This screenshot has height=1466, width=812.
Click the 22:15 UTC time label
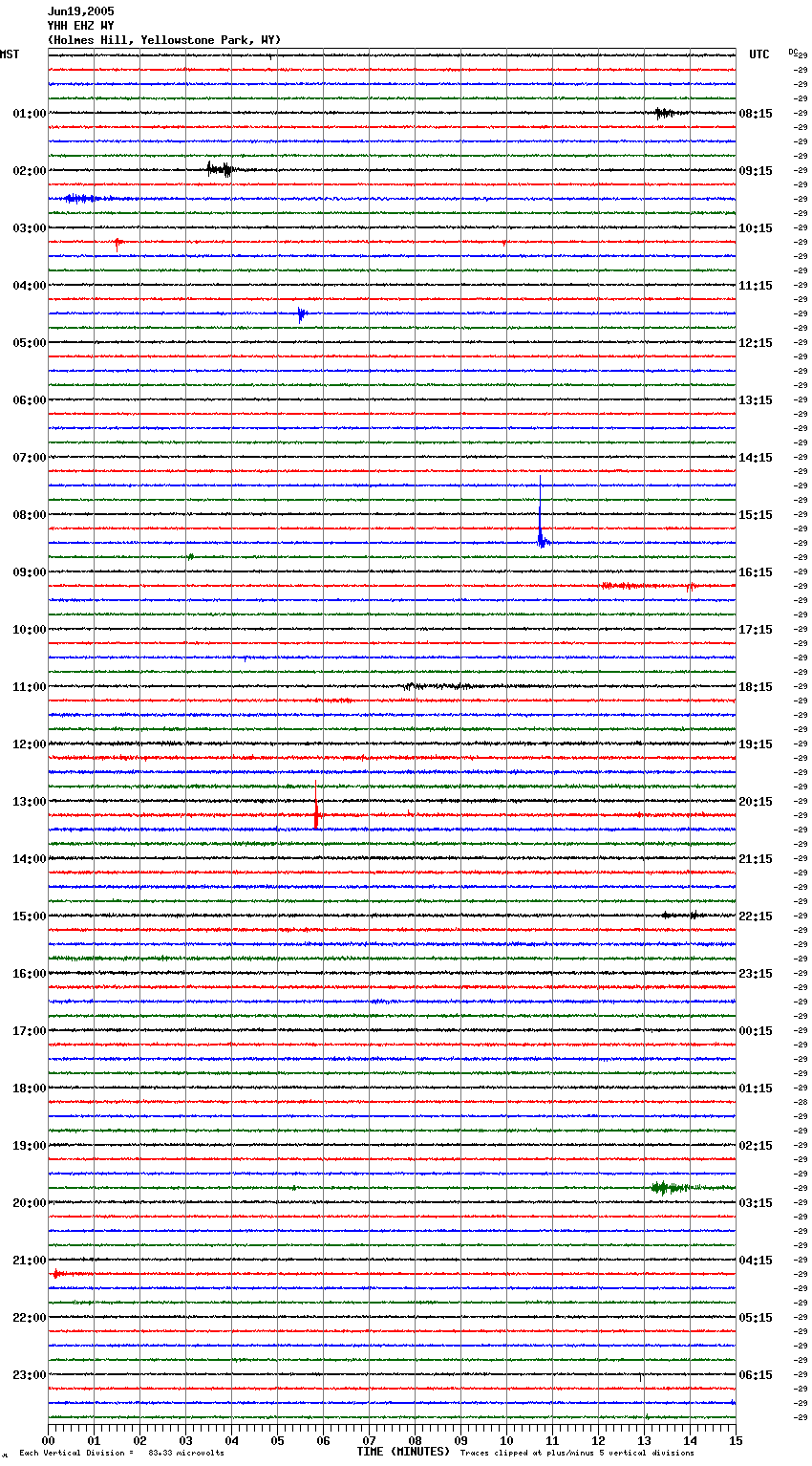pos(756,916)
